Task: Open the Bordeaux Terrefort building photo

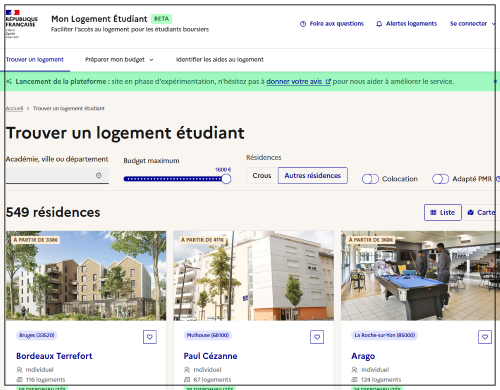Action: (86, 276)
